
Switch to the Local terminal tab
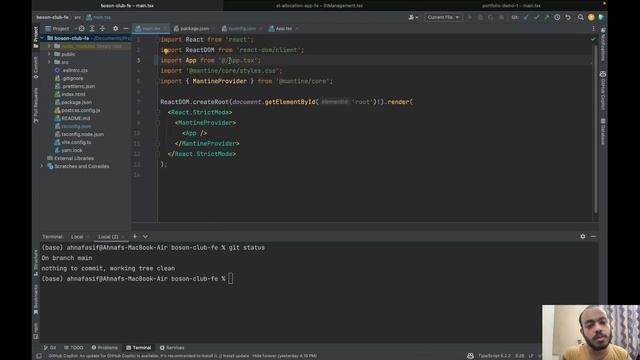[x=77, y=237]
